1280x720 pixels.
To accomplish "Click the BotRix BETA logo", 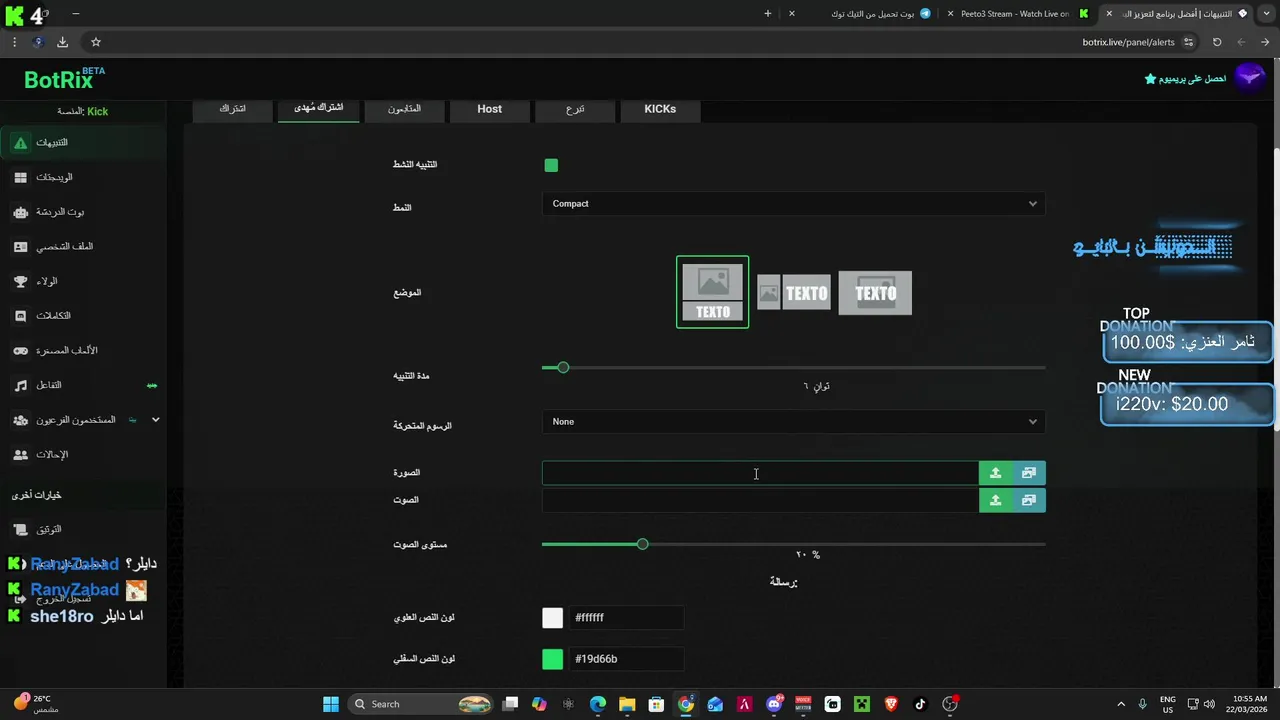I will [x=64, y=79].
